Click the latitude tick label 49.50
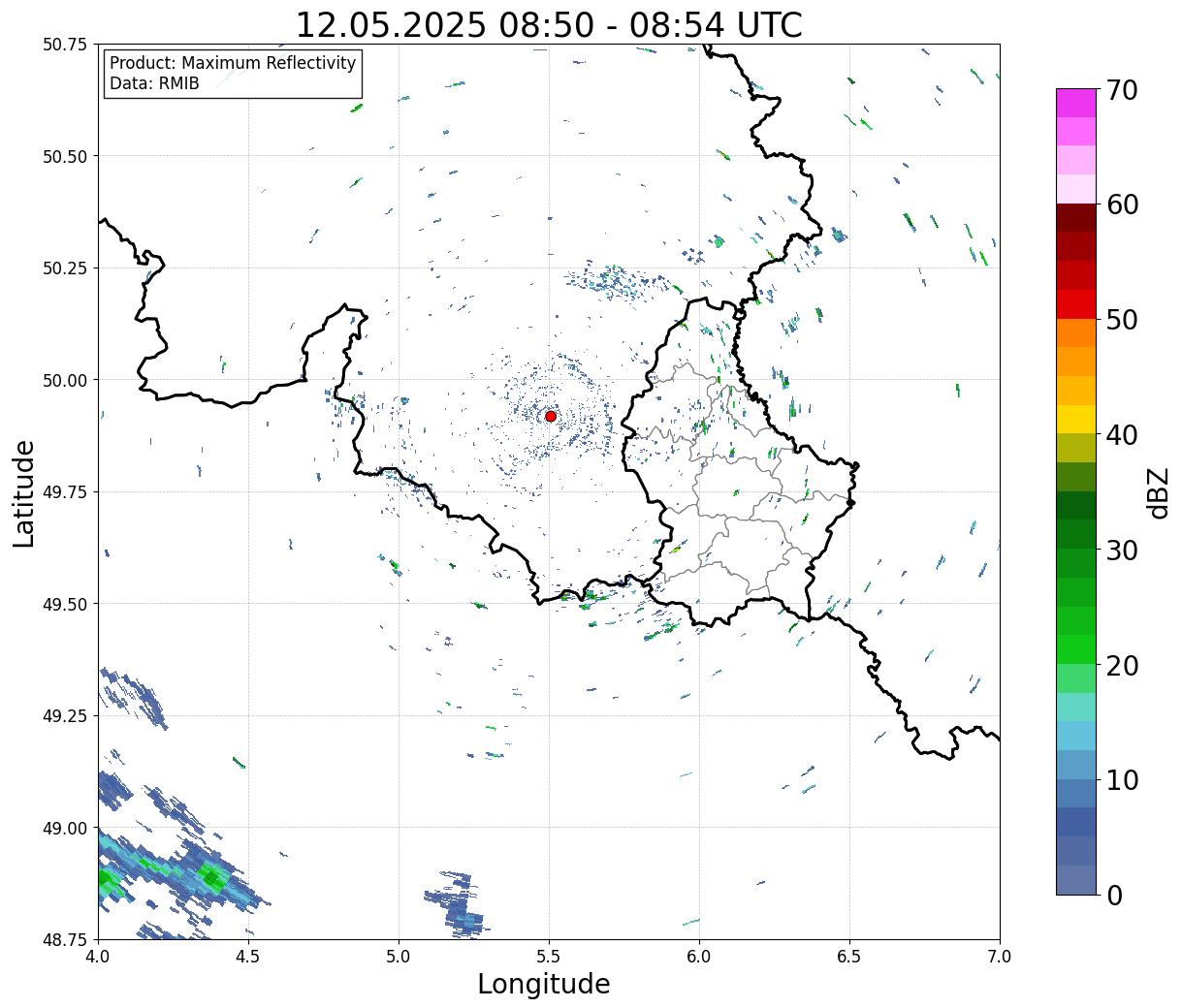Screen dimensions: 1182x1008 tap(65, 604)
